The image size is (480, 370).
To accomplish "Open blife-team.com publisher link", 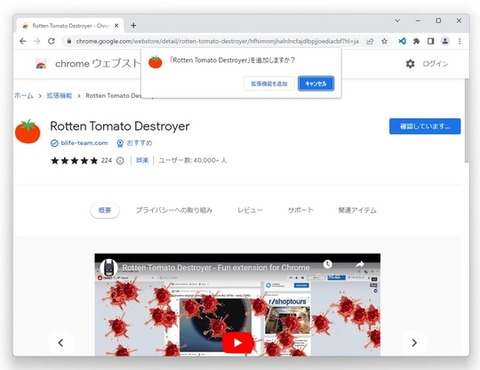I will tap(84, 143).
